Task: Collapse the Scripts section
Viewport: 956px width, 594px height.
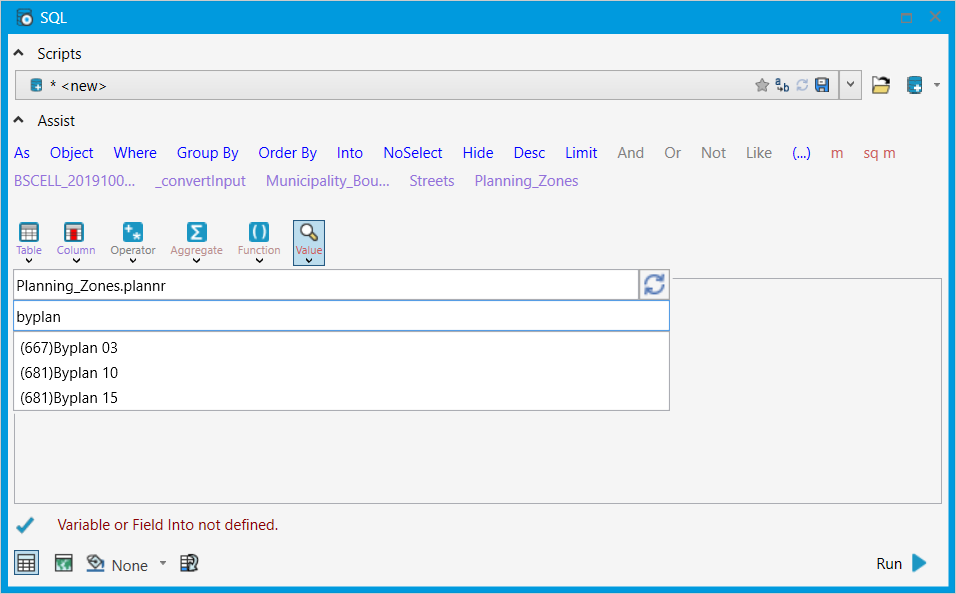Action: coord(17,53)
